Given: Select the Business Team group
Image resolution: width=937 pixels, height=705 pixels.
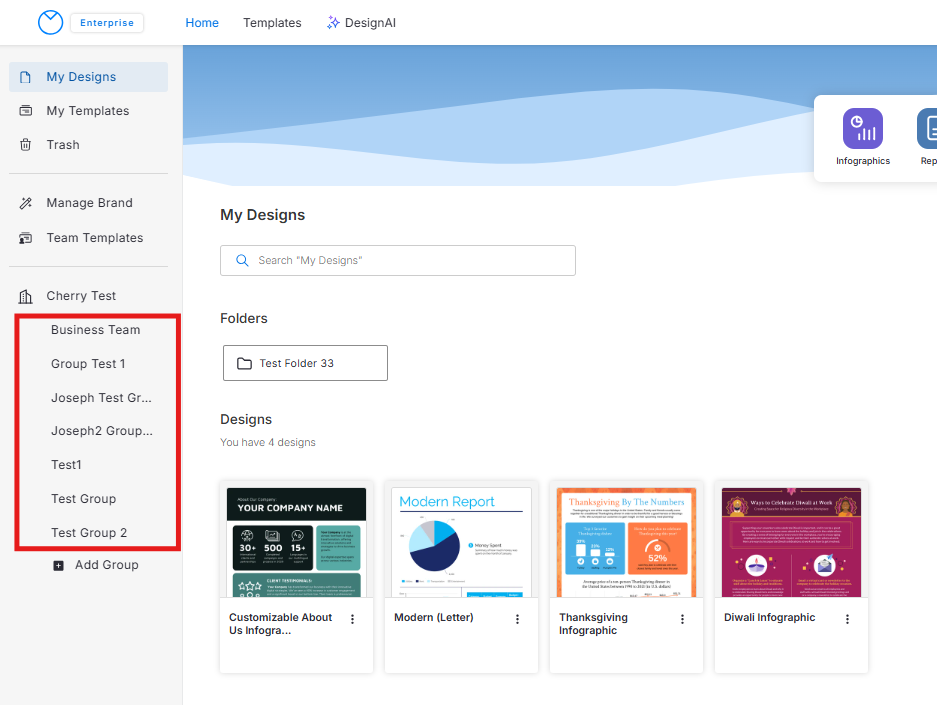Looking at the screenshot, I should click(96, 330).
